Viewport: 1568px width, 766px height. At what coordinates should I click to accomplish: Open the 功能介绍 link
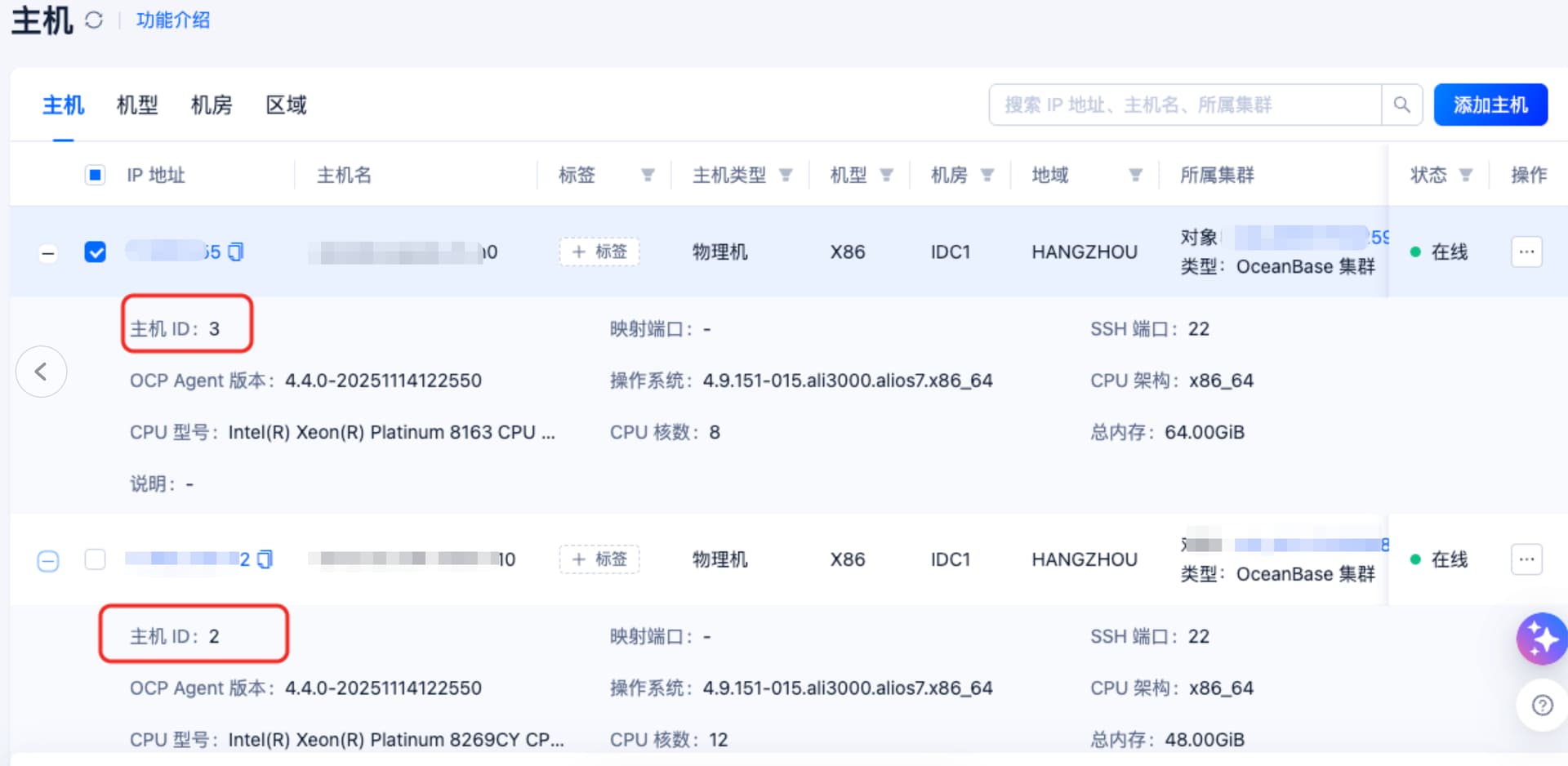click(x=173, y=20)
